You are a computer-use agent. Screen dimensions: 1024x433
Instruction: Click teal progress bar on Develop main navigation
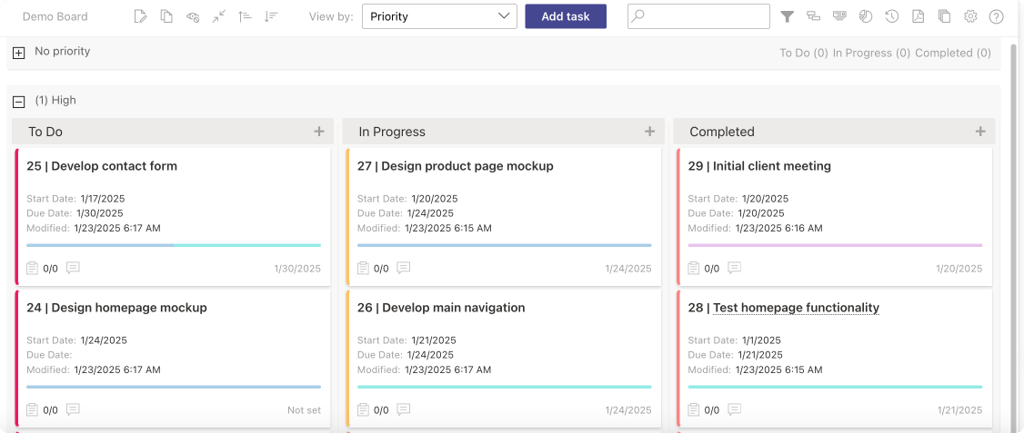(x=504, y=387)
